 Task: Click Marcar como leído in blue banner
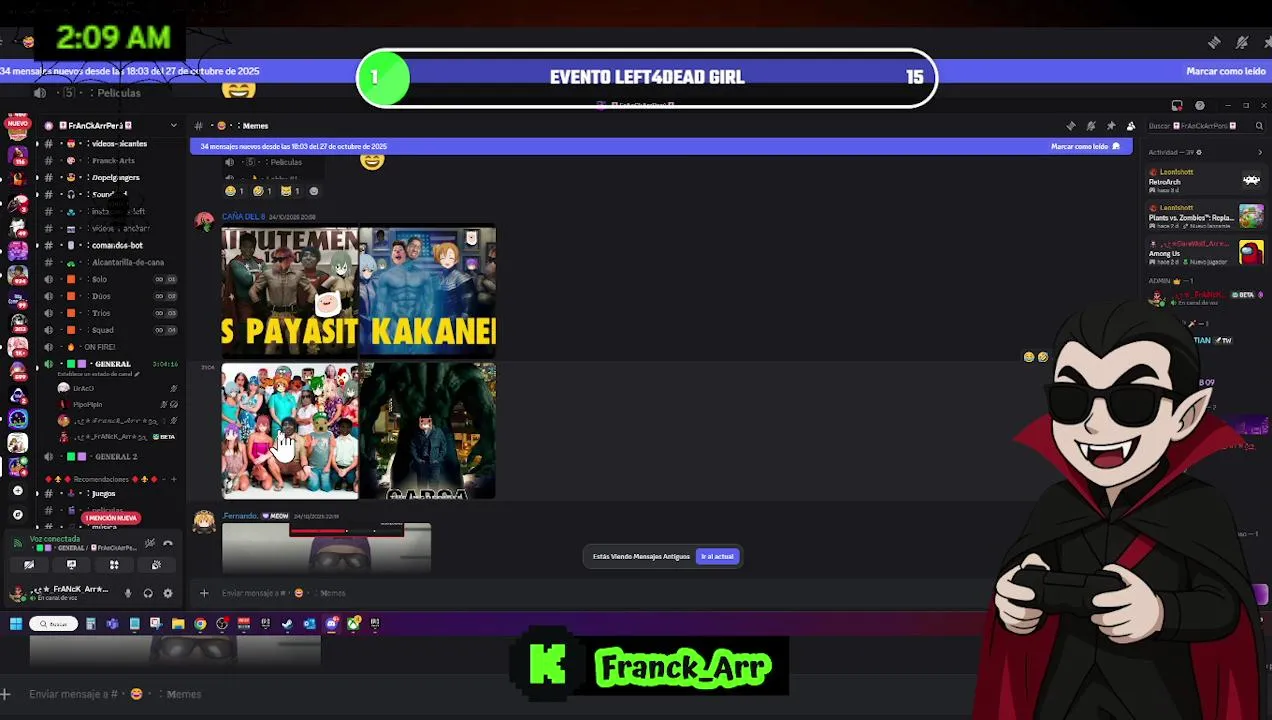[1084, 146]
